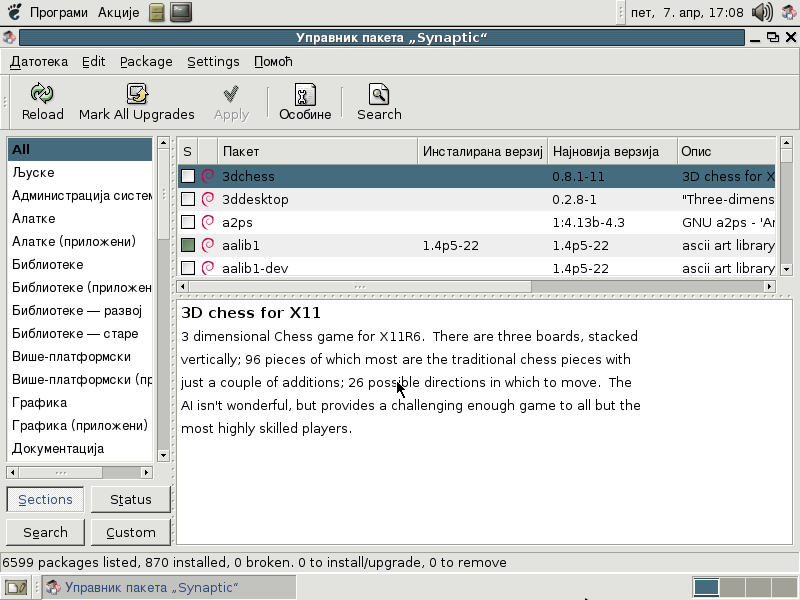This screenshot has width=800, height=600.
Task: Sort by Најновија верзија column header
Action: [x=610, y=151]
